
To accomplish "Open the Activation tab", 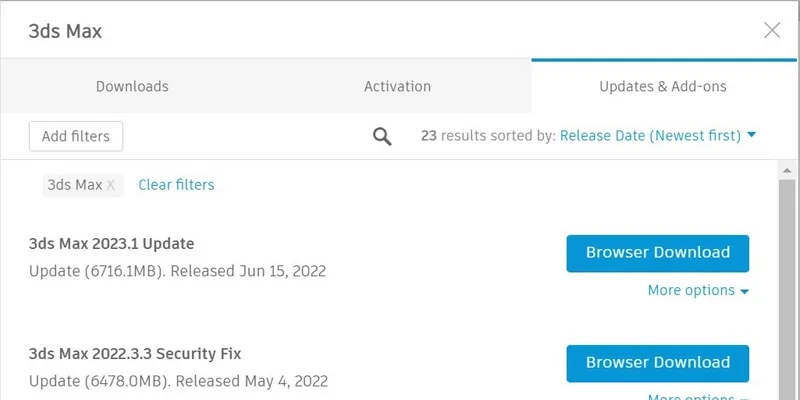I will click(x=397, y=86).
